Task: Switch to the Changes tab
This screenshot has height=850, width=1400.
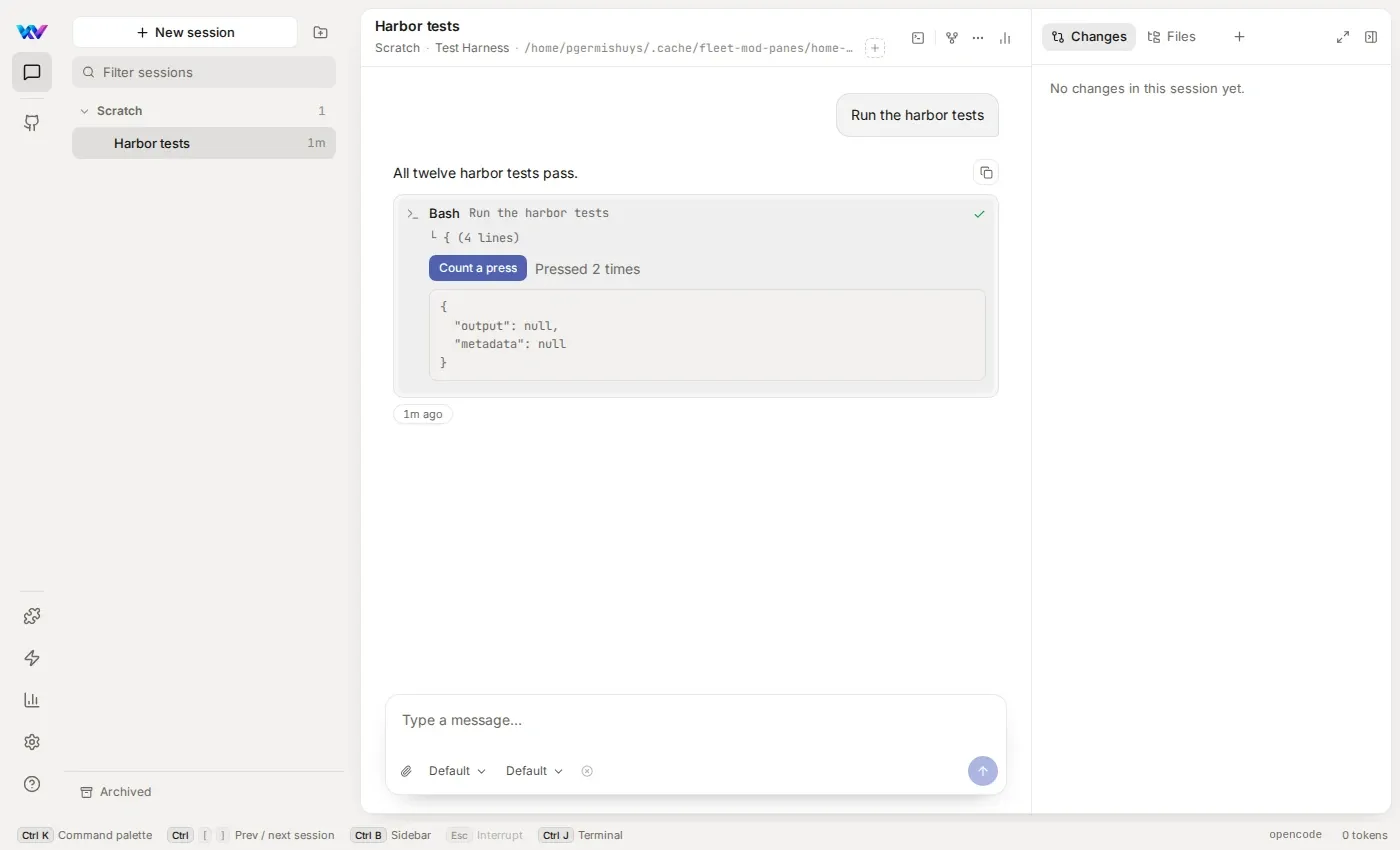Action: 1089,37
